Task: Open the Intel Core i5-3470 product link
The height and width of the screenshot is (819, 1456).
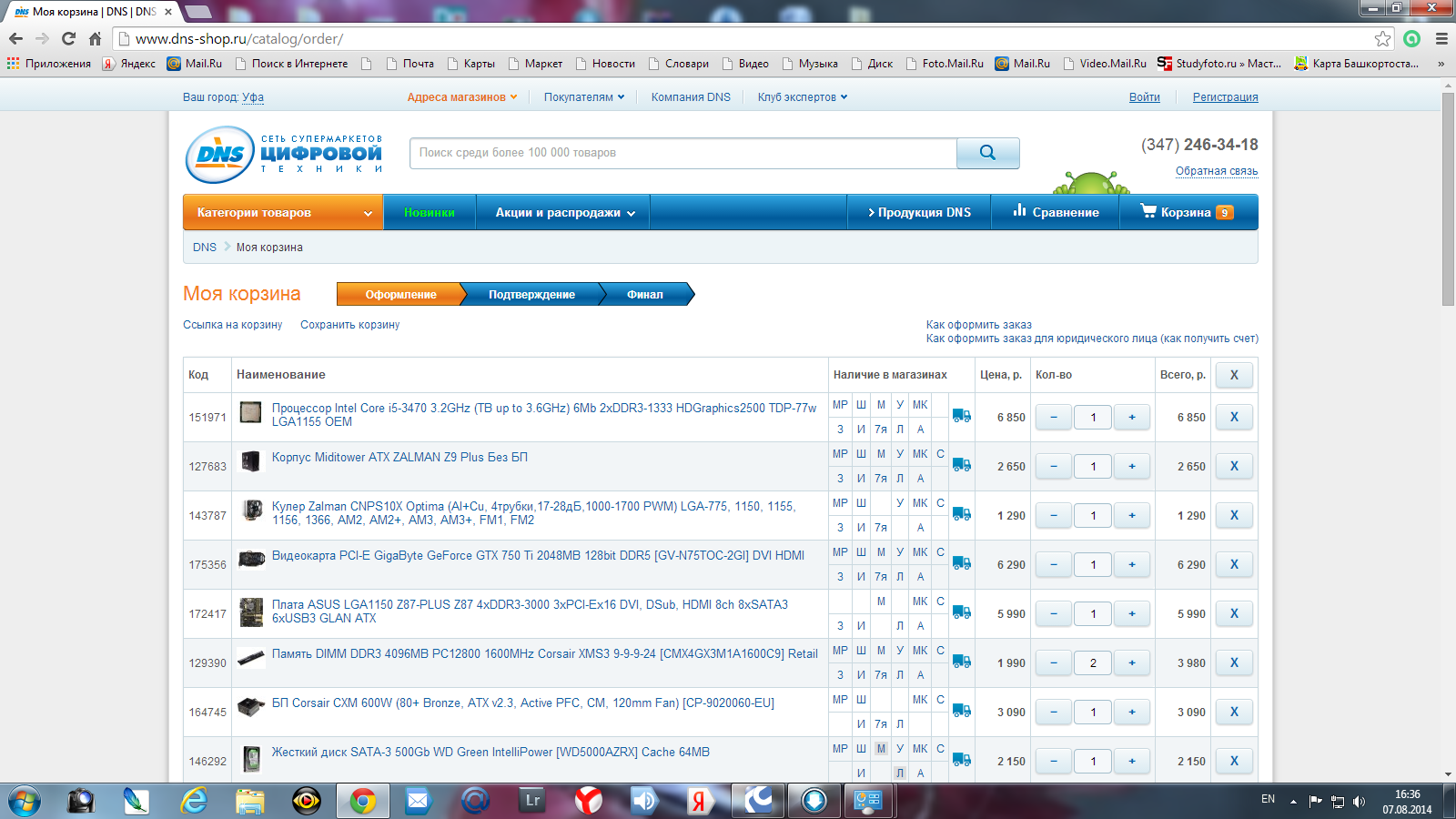Action: (544, 415)
